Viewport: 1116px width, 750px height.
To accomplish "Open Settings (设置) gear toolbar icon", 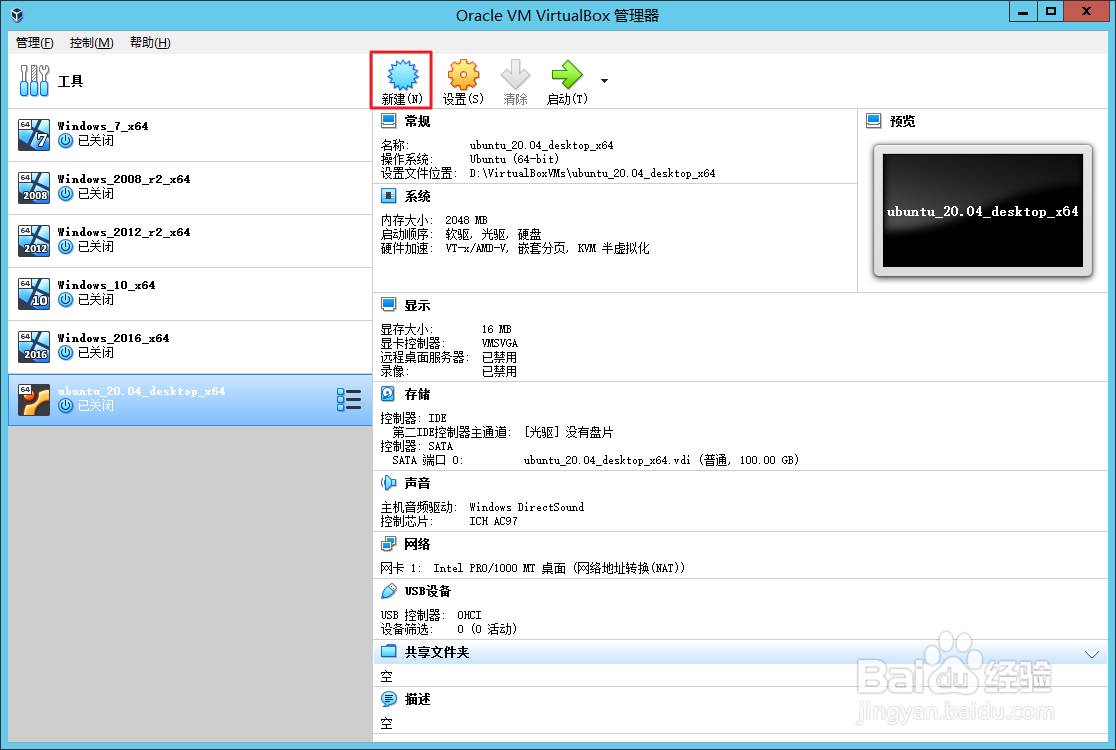I will pos(463,74).
